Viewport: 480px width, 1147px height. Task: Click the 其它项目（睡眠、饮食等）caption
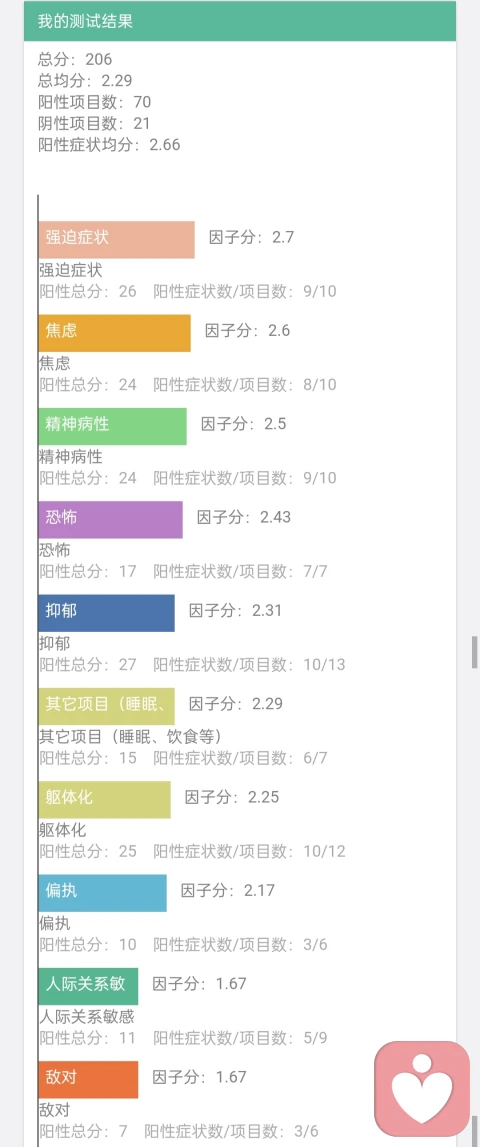point(130,737)
